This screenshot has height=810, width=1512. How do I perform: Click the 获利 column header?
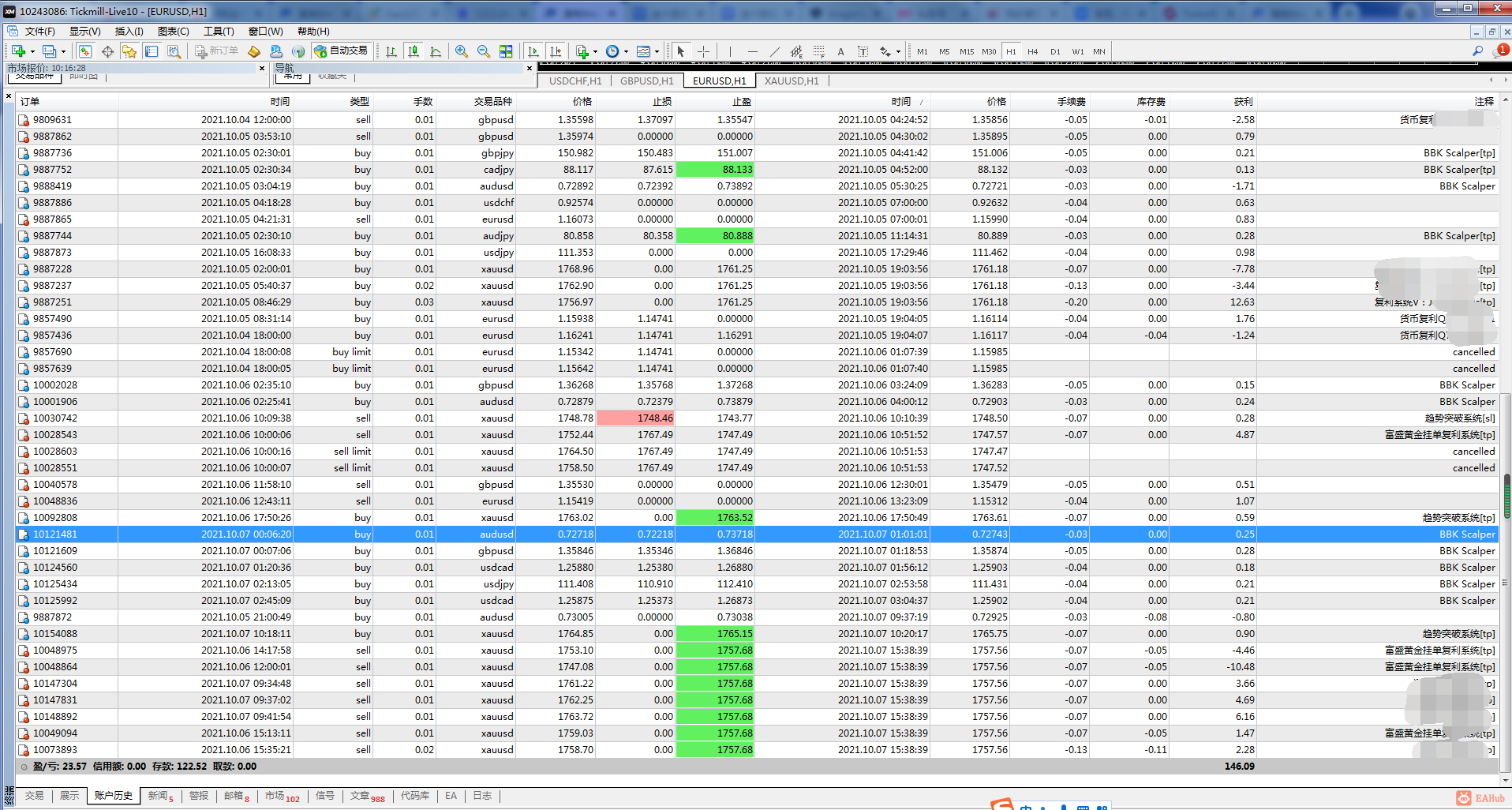coord(1243,102)
